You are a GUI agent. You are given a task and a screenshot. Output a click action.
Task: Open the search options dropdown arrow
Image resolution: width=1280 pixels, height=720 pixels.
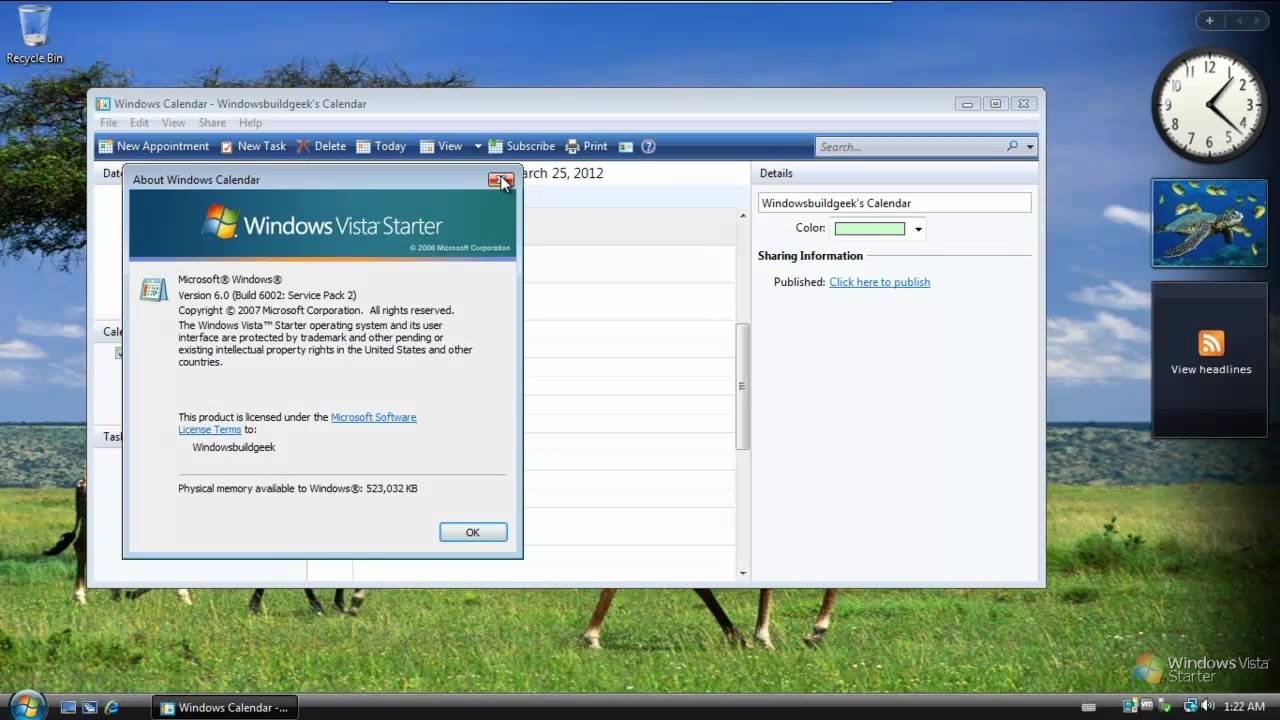(1030, 147)
